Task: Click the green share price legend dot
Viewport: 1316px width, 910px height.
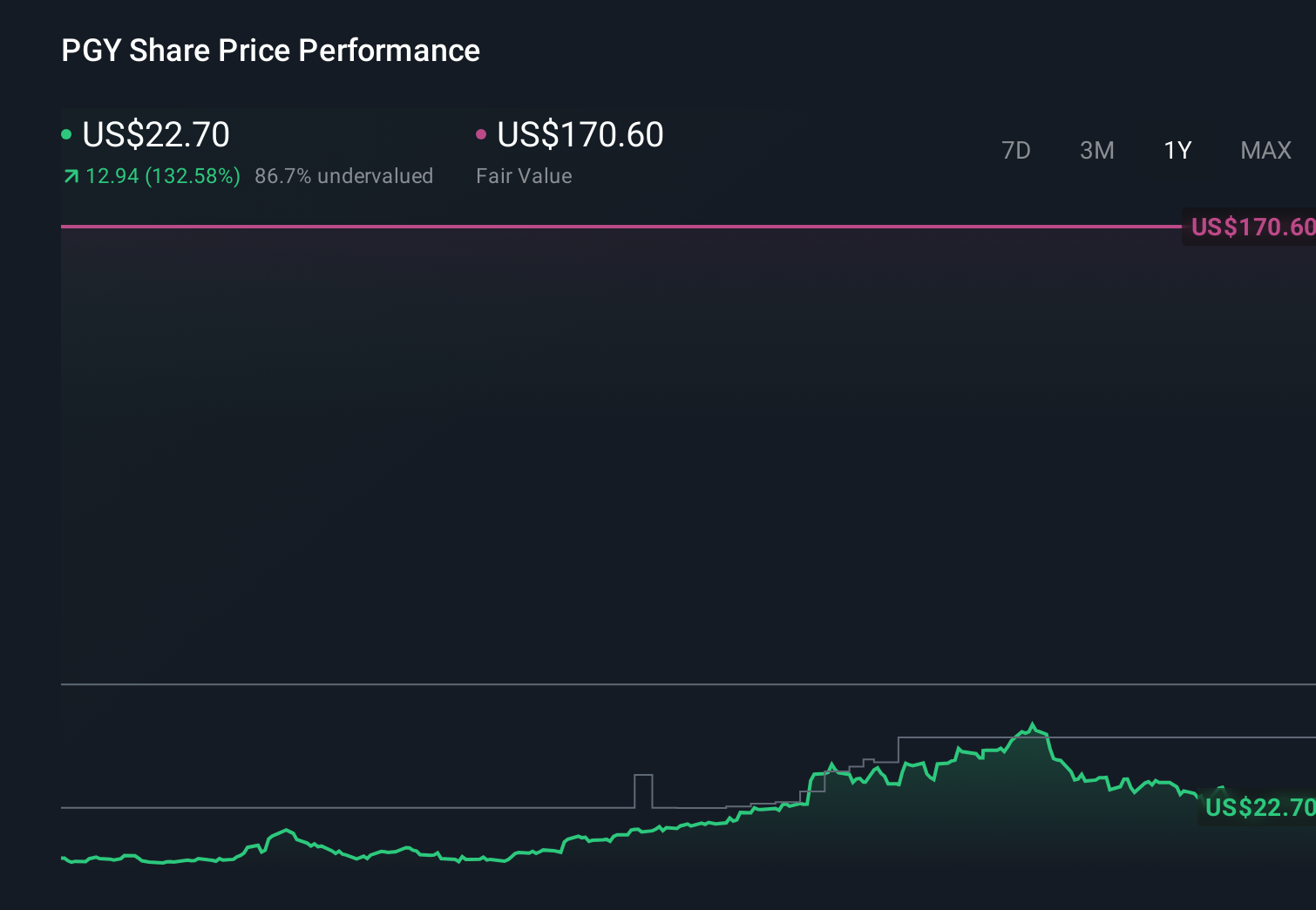Action: [66, 134]
